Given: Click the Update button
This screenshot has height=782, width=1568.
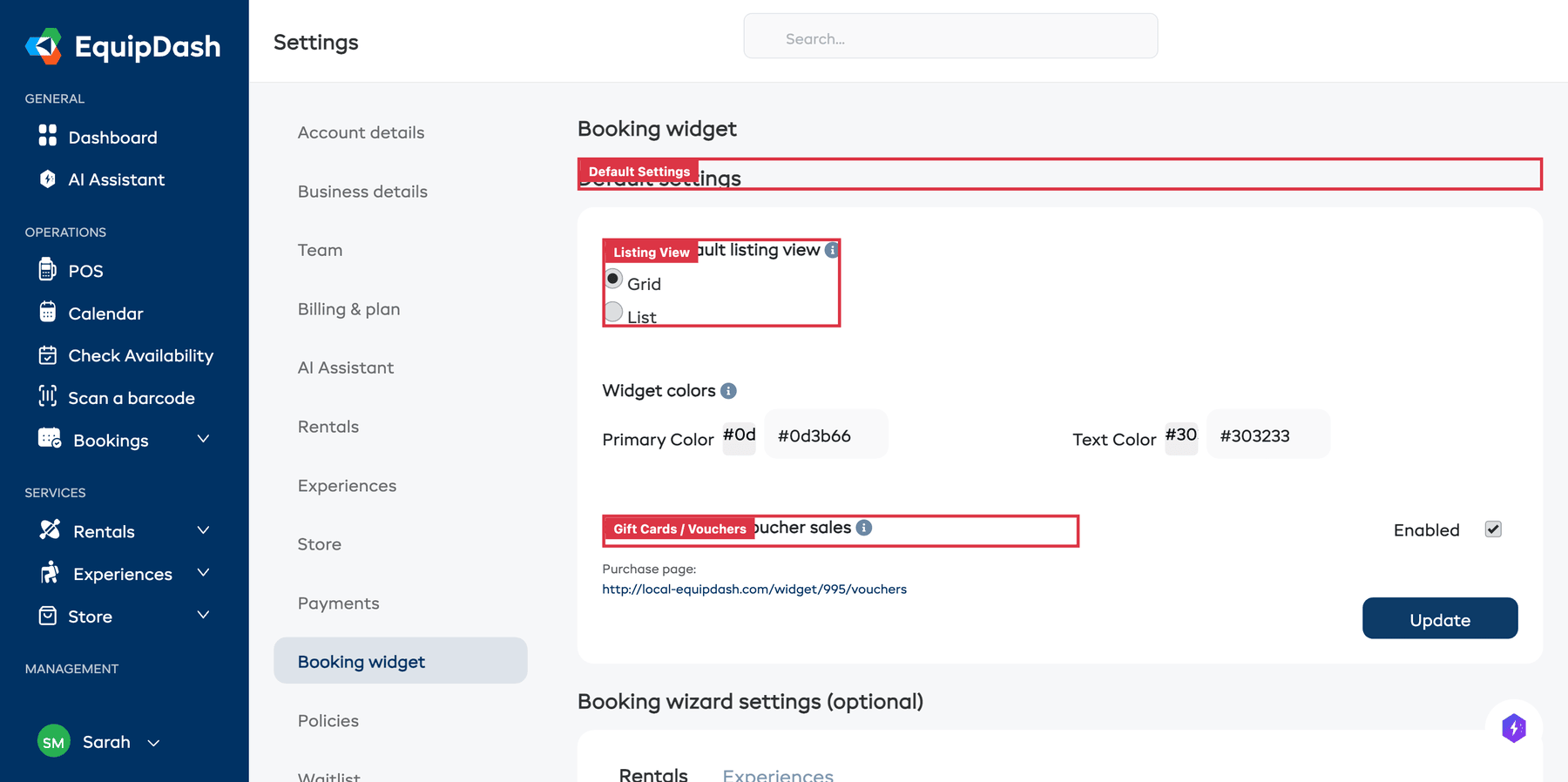Looking at the screenshot, I should [x=1440, y=618].
